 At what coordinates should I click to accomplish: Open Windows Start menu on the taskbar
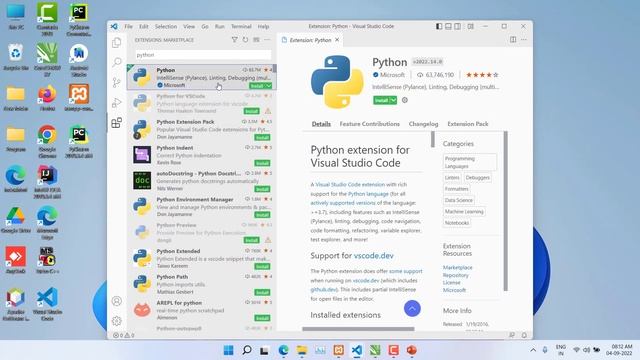[229, 350]
